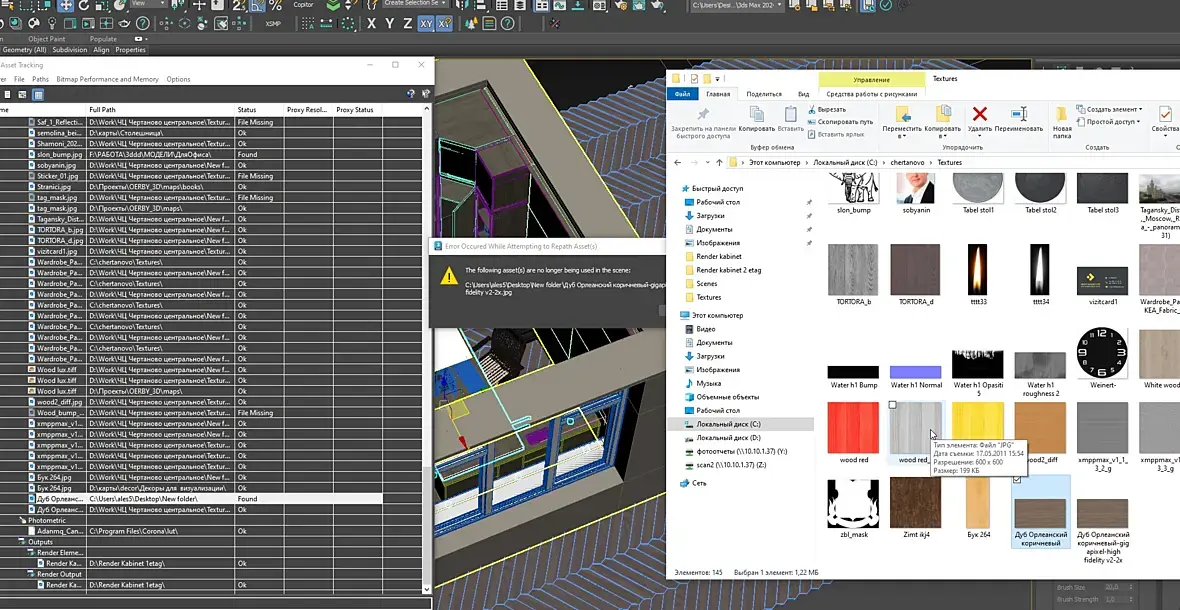
Task: Tick the checkbox on wood red_ thumbnail
Action: click(x=893, y=405)
